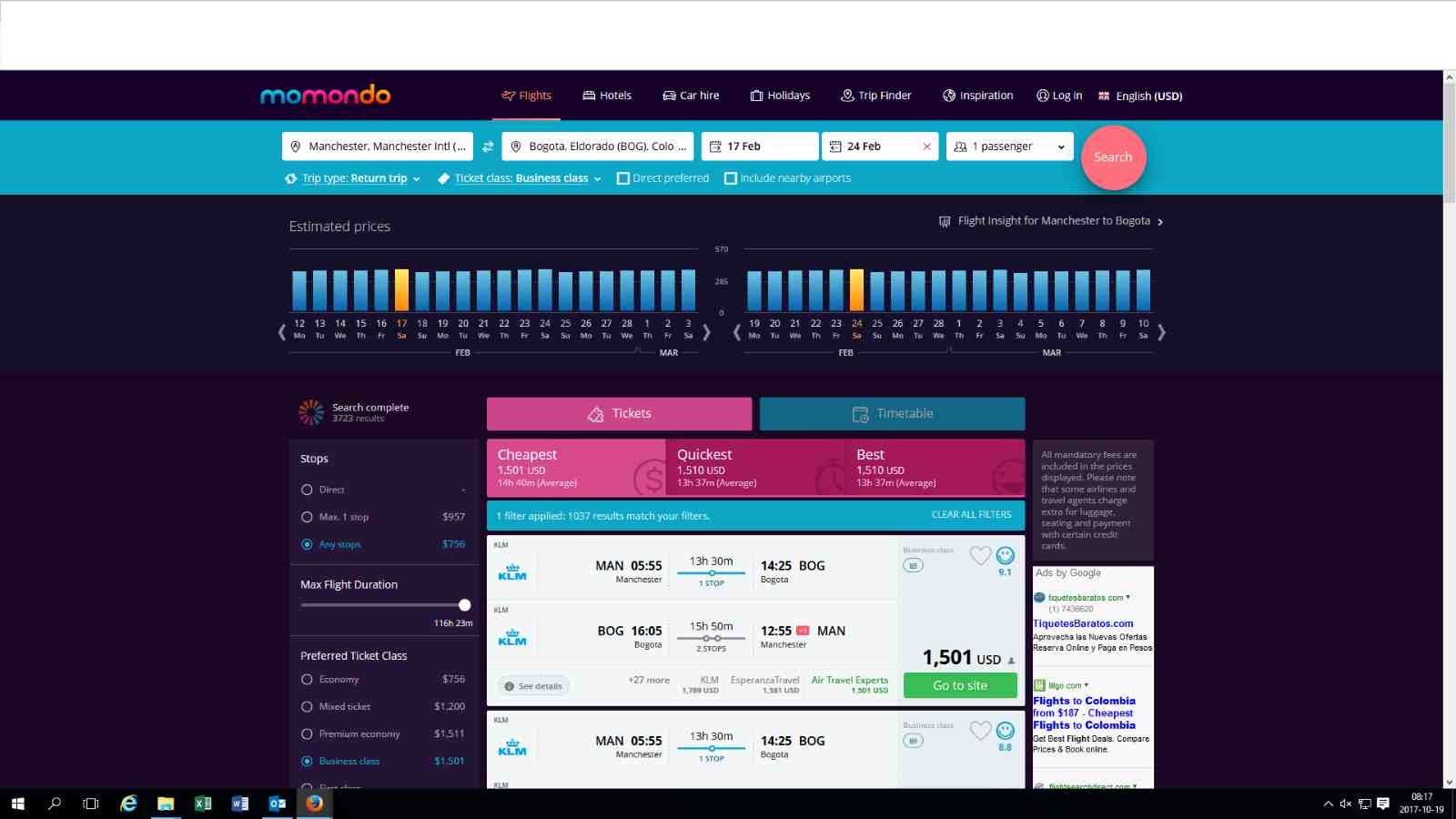Expand the +27 more price offers

pyautogui.click(x=649, y=680)
